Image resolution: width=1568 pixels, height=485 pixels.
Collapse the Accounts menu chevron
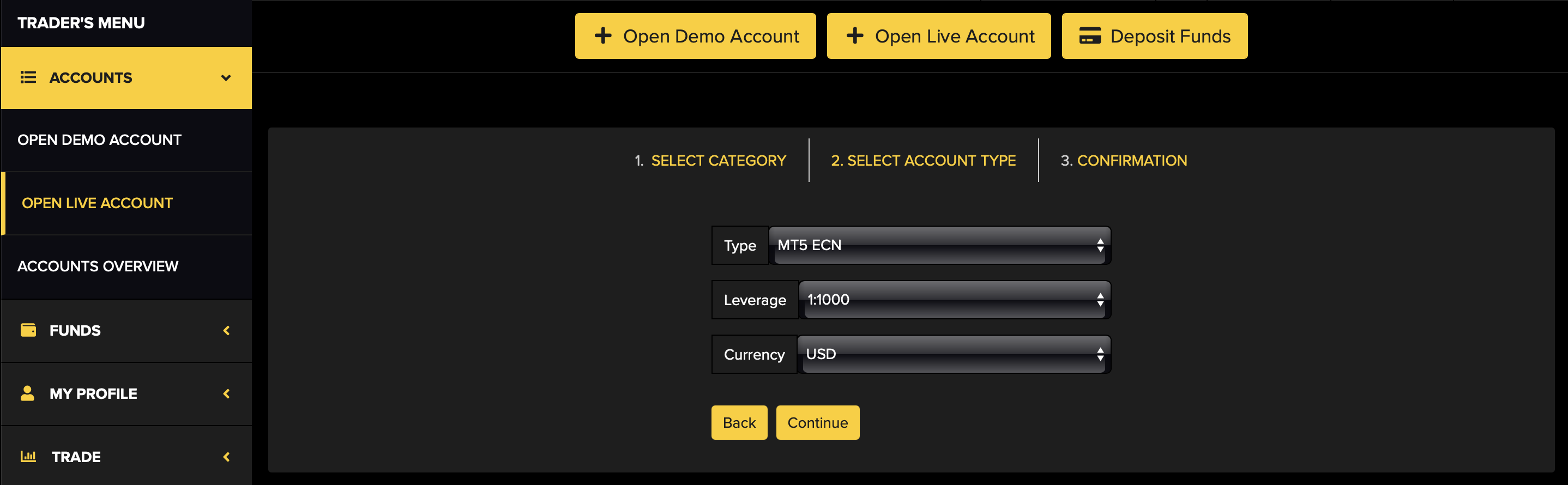click(x=226, y=78)
